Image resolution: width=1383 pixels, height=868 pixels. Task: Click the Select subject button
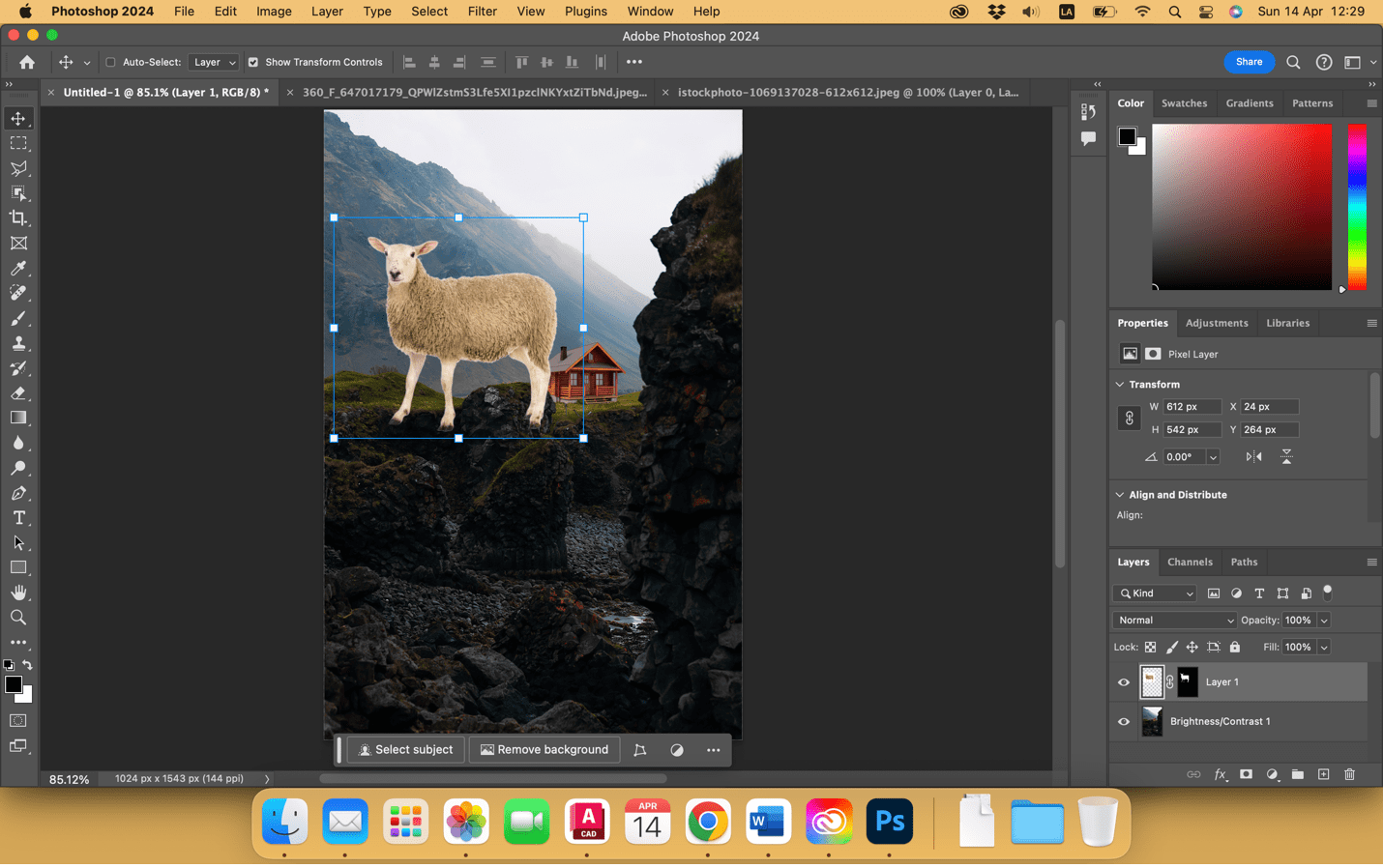pos(406,750)
